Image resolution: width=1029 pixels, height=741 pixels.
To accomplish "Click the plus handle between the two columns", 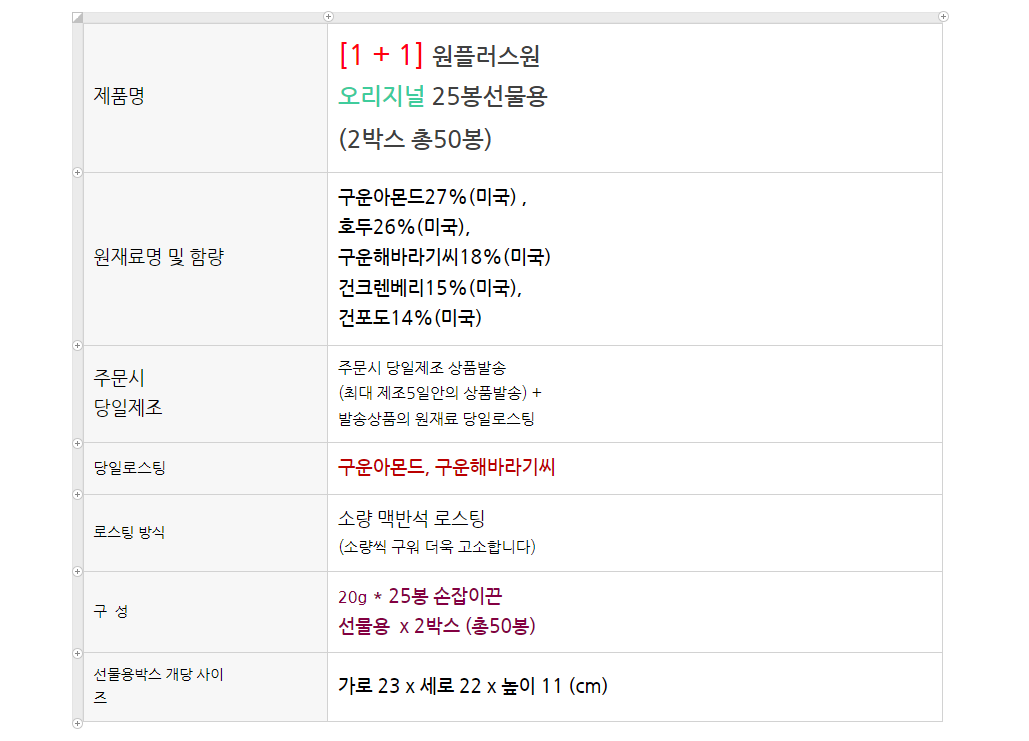I will pos(328,16).
